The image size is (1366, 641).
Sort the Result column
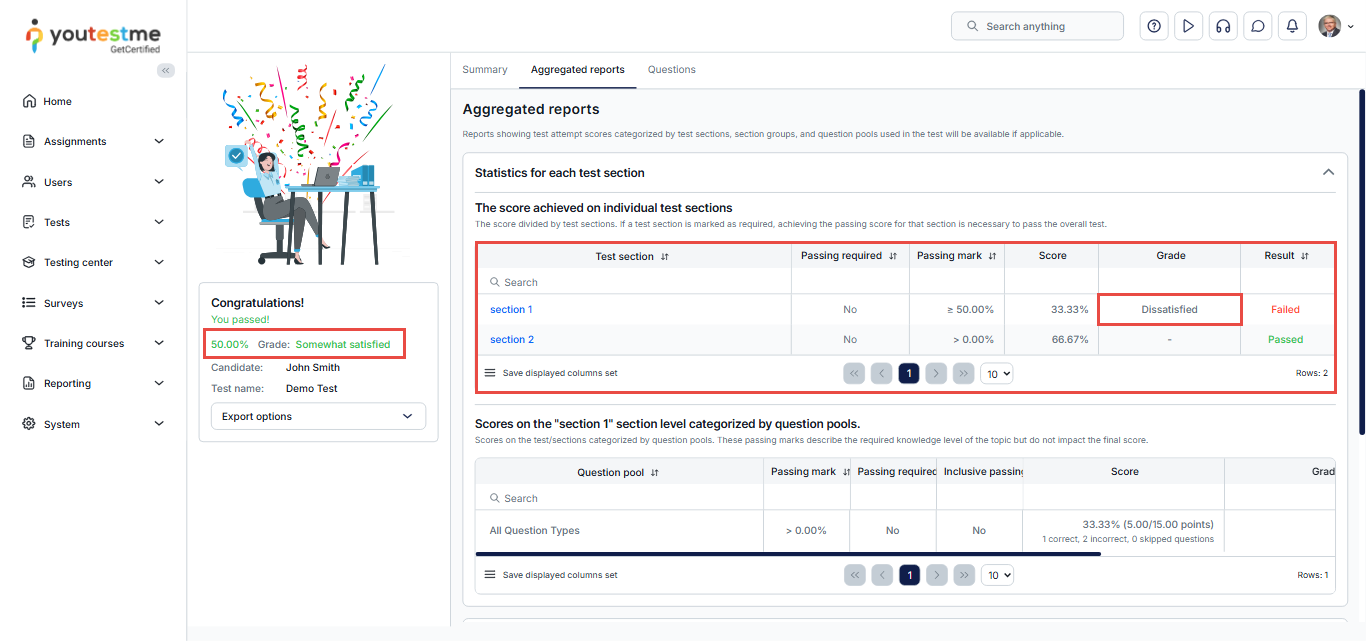tap(1305, 256)
